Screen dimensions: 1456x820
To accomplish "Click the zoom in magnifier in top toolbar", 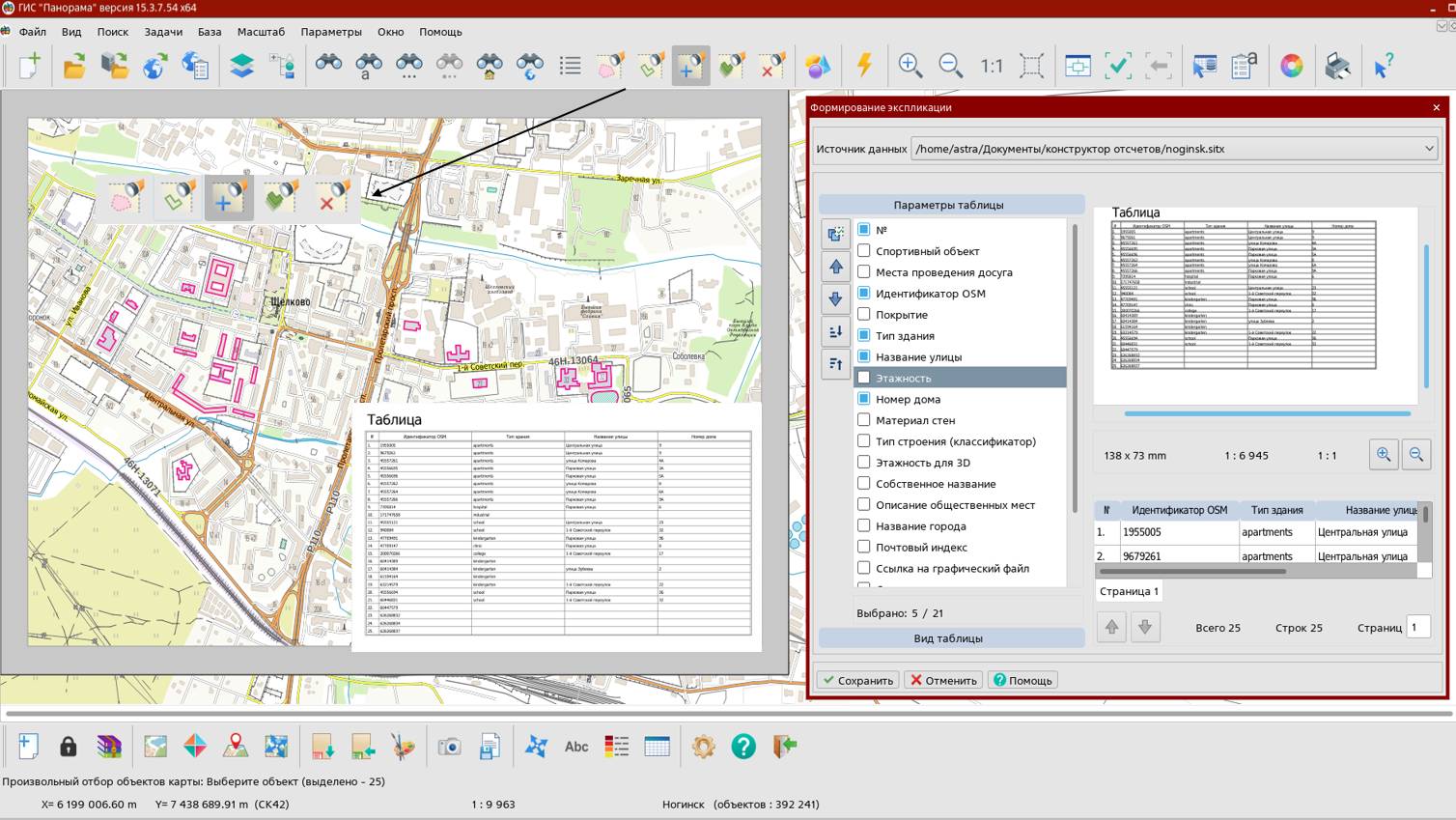I will (x=910, y=66).
